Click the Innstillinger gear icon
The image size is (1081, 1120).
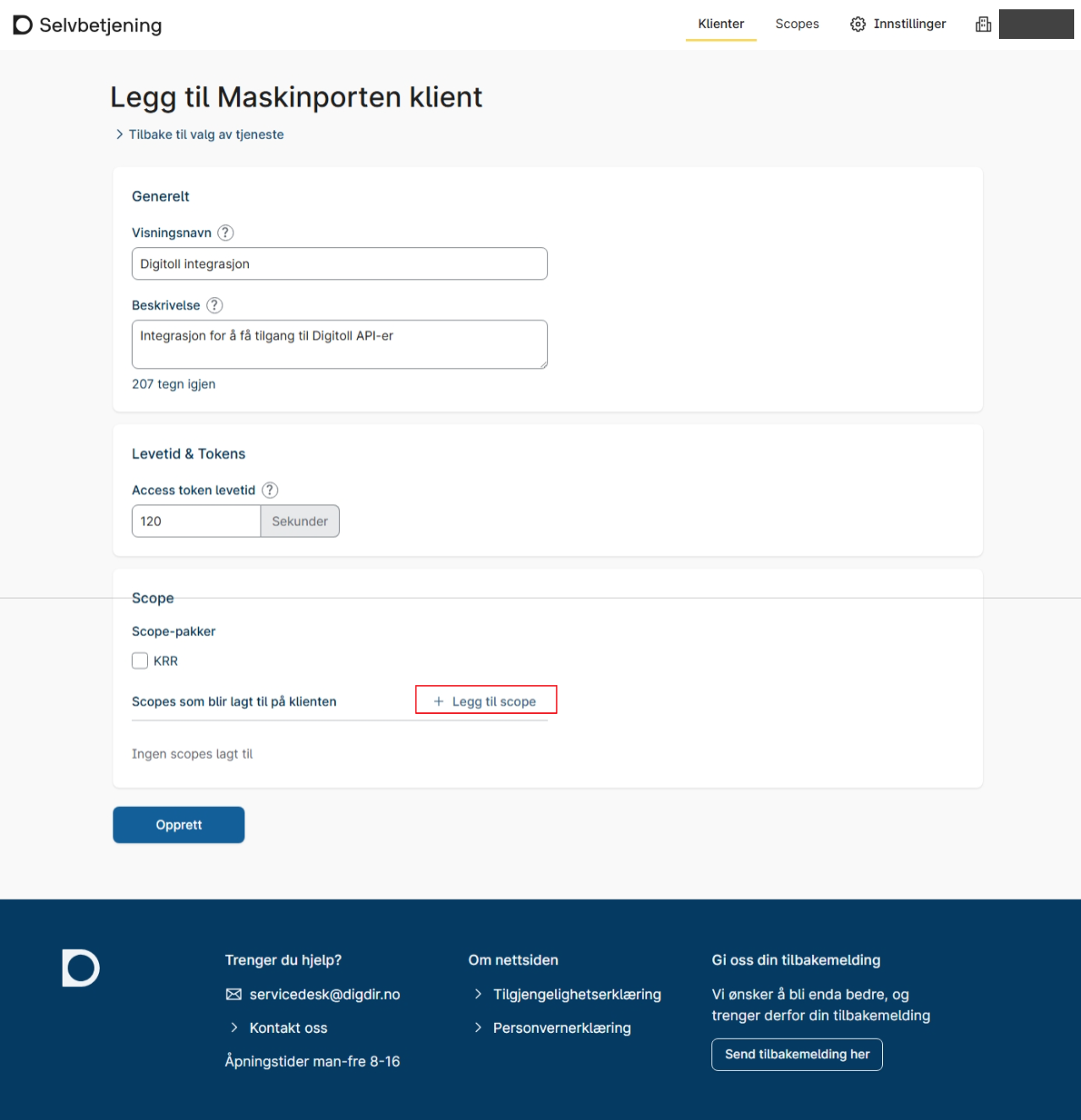coord(858,25)
